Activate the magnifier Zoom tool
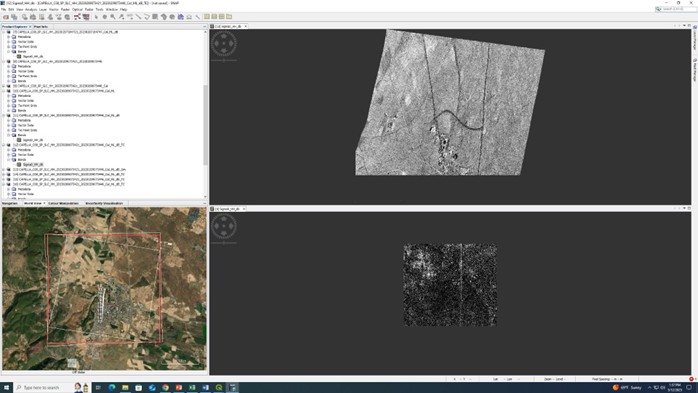 [113, 17]
